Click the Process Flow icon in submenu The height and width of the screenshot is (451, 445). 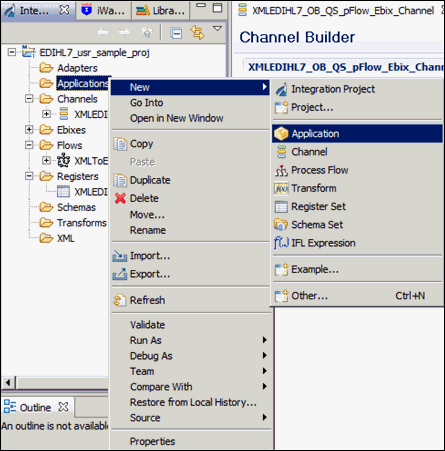point(281,170)
